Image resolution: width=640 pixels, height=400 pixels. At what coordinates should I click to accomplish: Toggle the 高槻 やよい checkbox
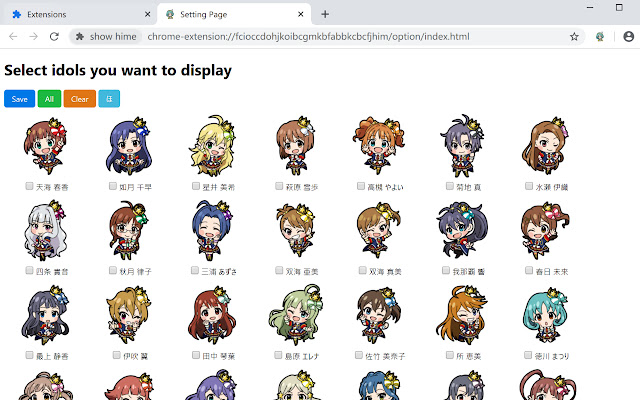(x=360, y=186)
